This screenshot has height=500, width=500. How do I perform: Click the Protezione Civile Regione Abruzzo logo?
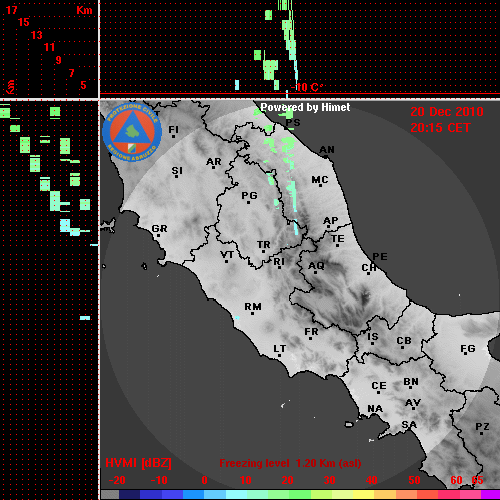(132, 132)
